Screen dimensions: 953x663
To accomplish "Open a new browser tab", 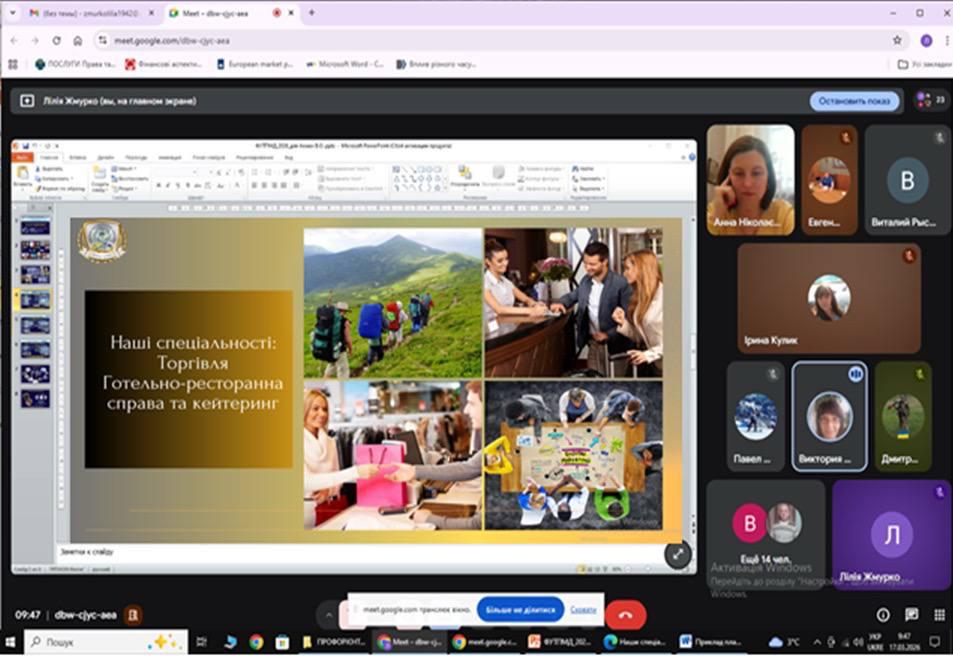I will pos(311,13).
